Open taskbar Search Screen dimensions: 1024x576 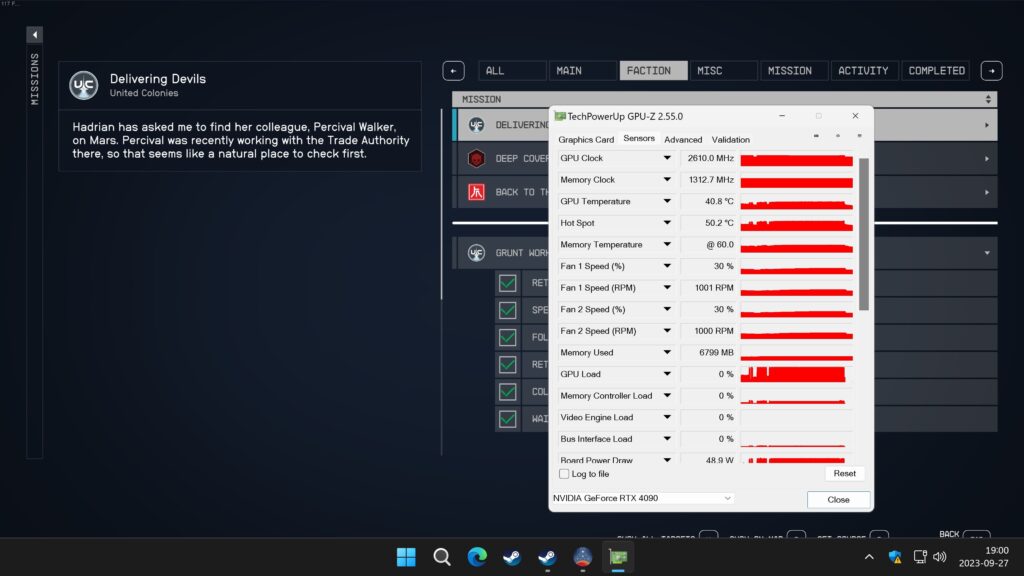(x=442, y=557)
